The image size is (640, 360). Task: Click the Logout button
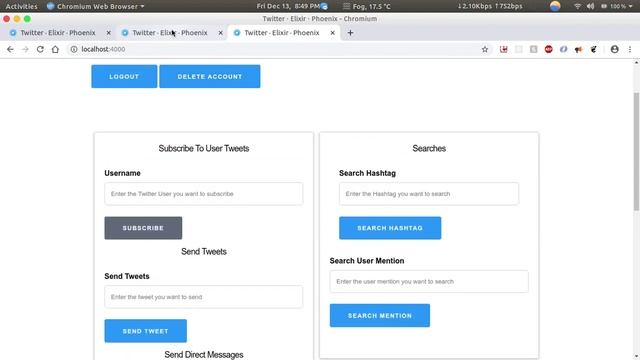[124, 76]
